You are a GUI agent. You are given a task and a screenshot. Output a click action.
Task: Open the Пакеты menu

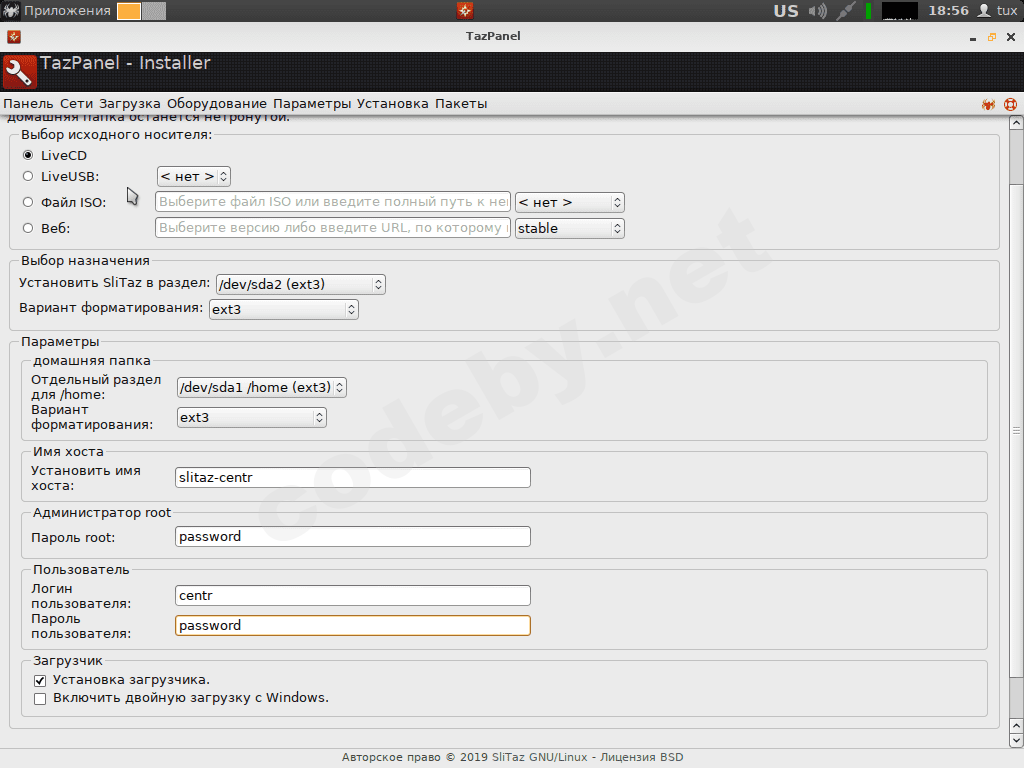[461, 104]
